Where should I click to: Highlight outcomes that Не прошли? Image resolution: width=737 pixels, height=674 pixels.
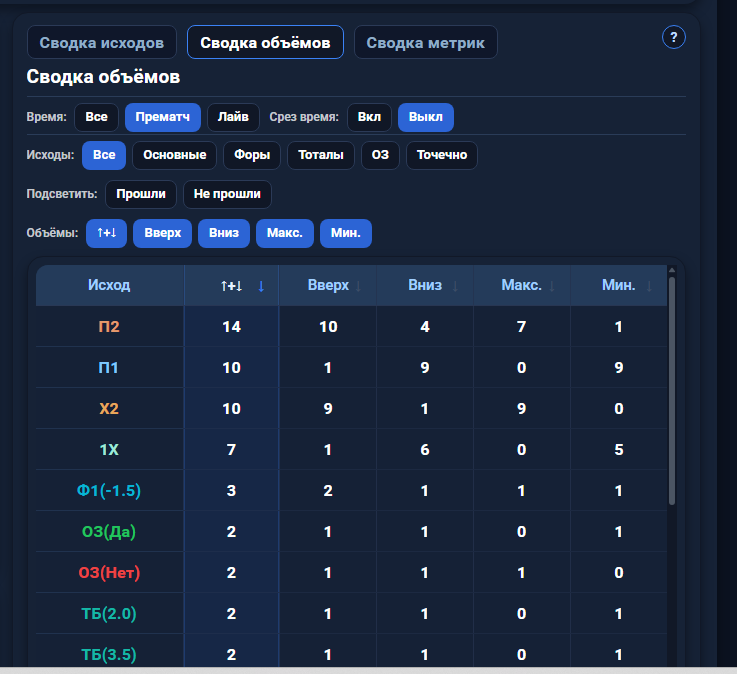tap(227, 194)
